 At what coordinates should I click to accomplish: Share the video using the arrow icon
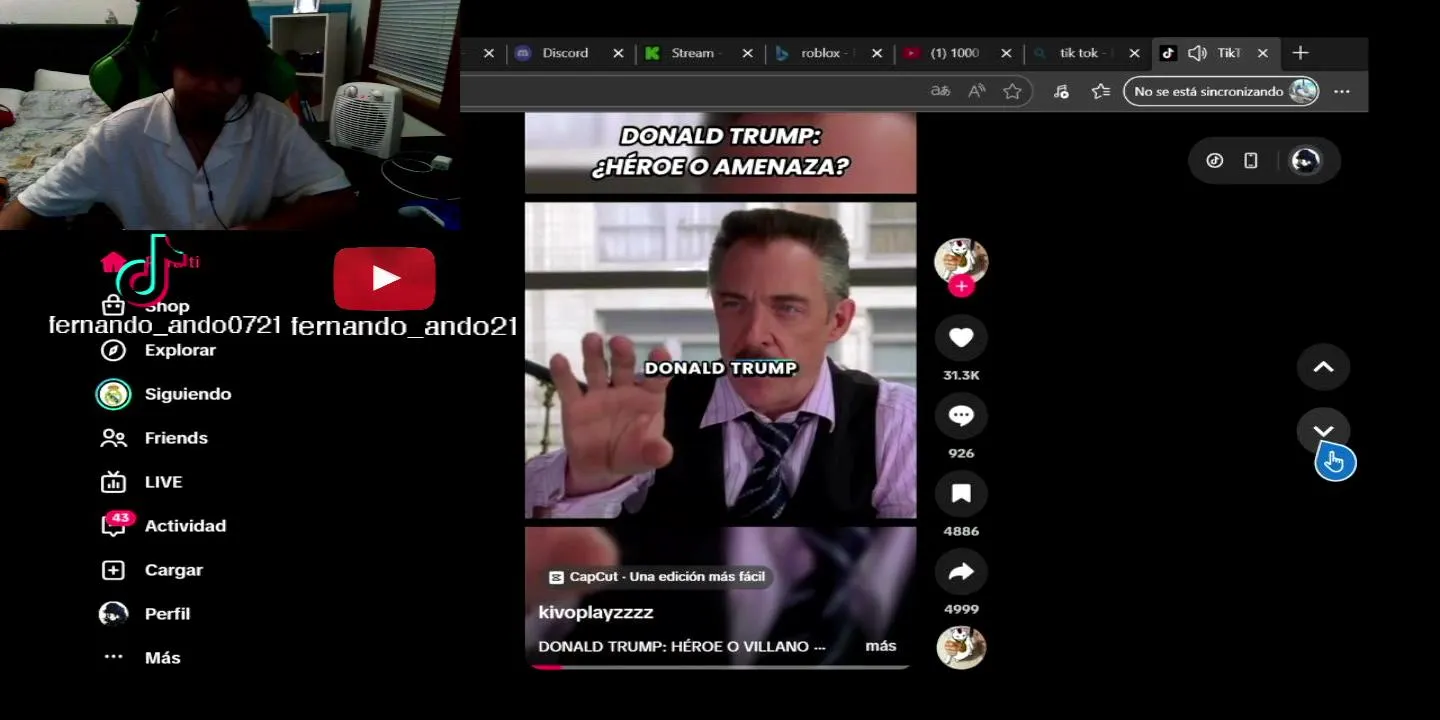(961, 572)
